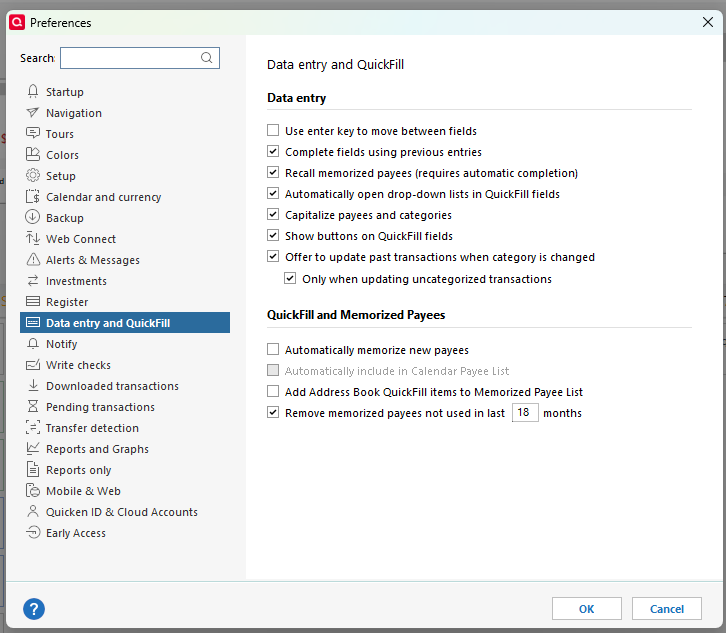726x633 pixels.
Task: Click the Write checks icon
Action: (x=33, y=365)
